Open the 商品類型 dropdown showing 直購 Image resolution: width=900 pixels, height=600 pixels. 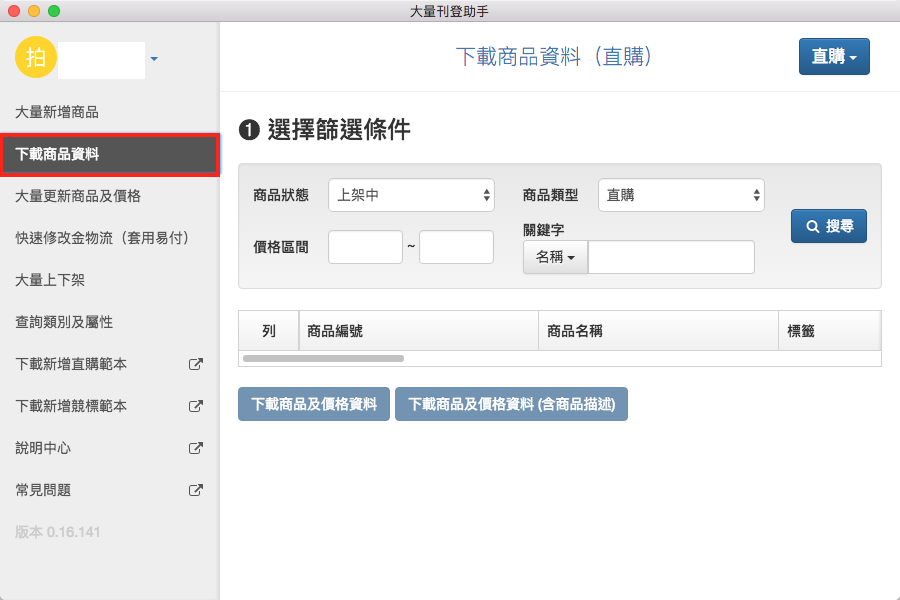pyautogui.click(x=680, y=195)
